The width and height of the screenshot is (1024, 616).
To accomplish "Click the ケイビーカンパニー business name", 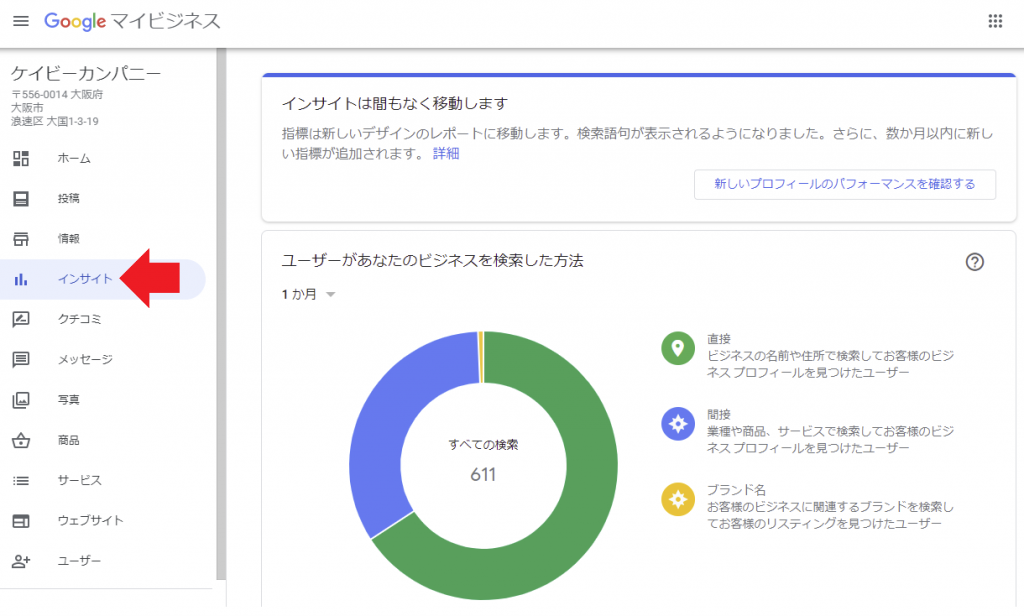I will (86, 73).
